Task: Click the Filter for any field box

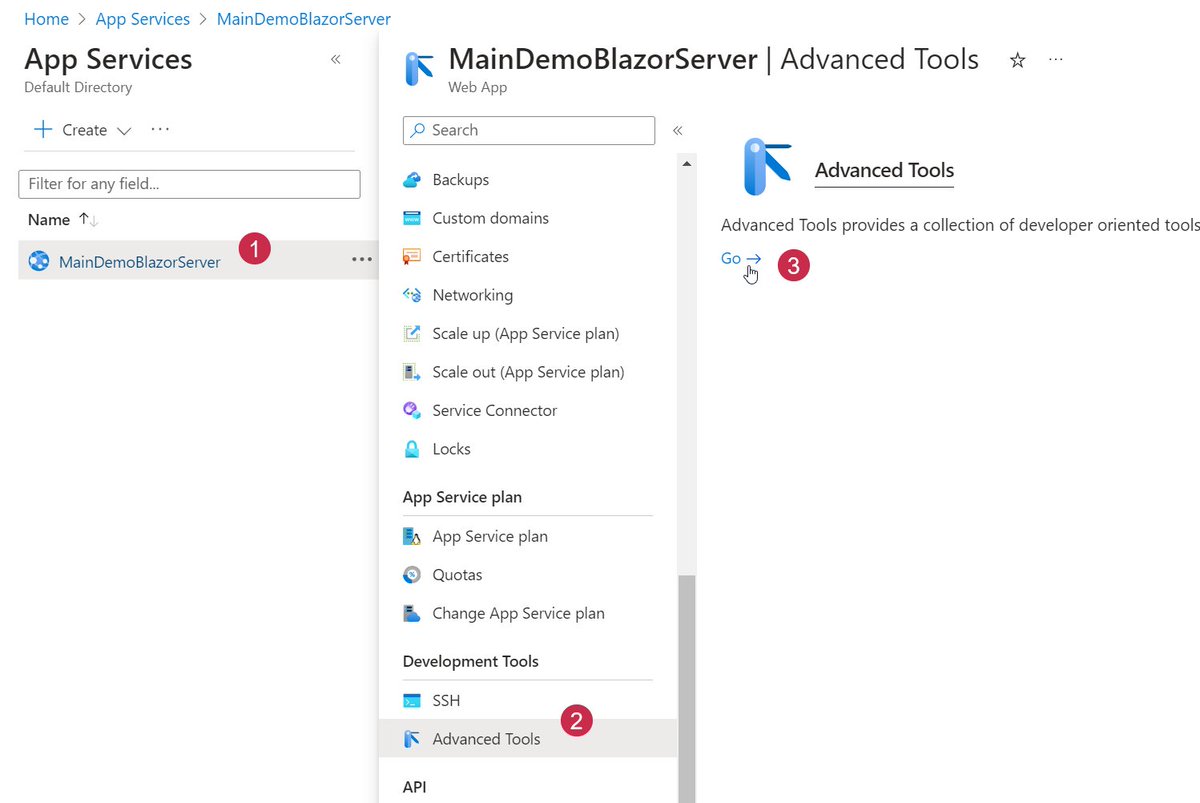Action: pyautogui.click(x=189, y=184)
